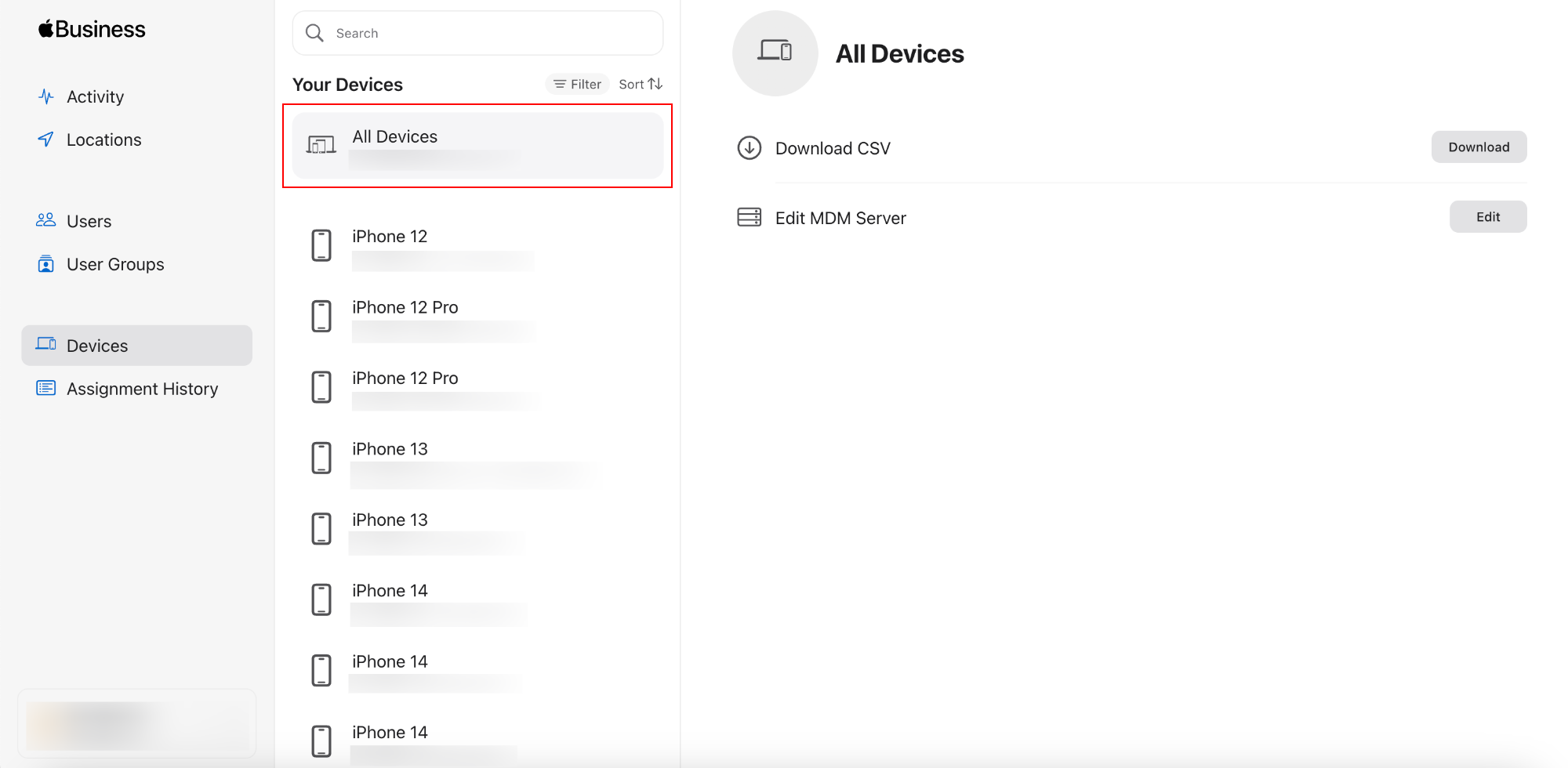Select All Devices in the device list
Screen dimensions: 1568x768
click(x=477, y=146)
